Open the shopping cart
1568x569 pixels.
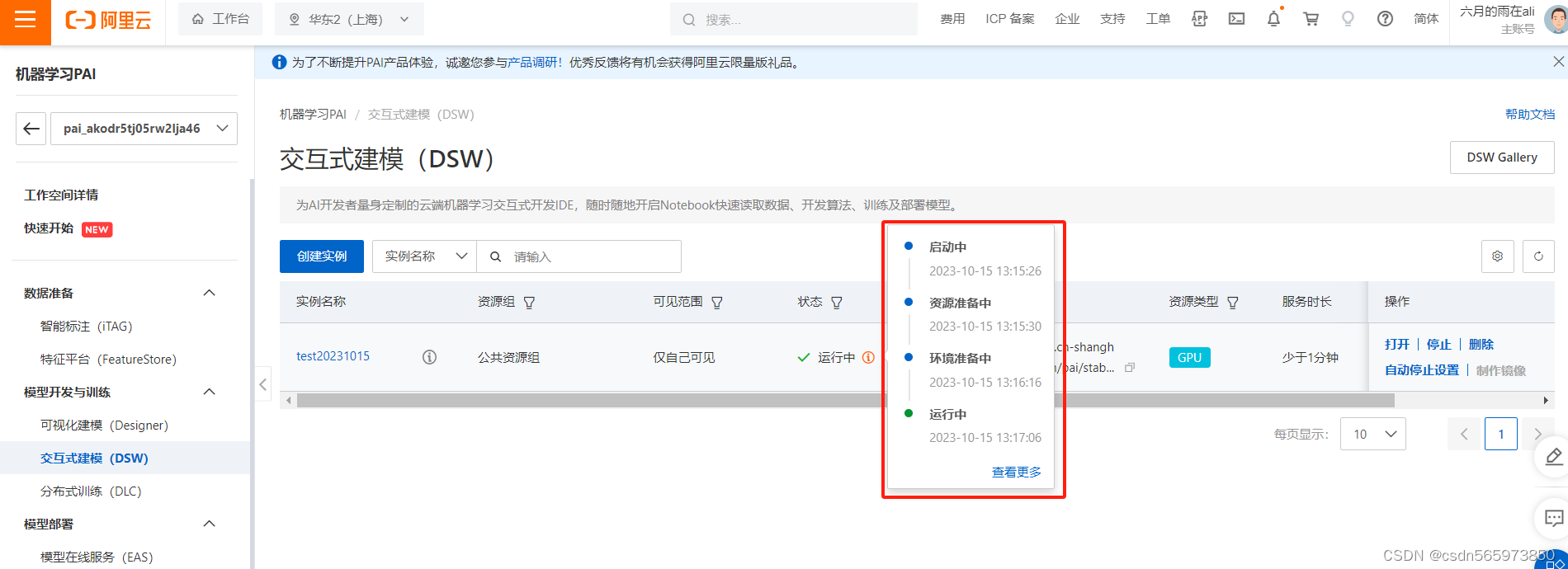click(x=1311, y=19)
